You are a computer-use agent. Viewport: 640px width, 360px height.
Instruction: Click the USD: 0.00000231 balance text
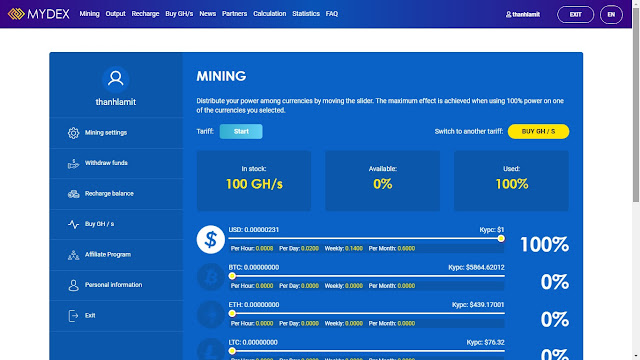(254, 230)
